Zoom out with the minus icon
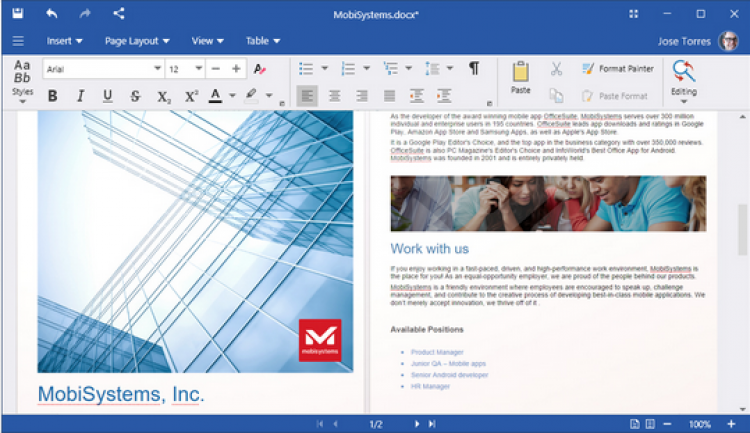The height and width of the screenshot is (433, 750). pos(667,424)
